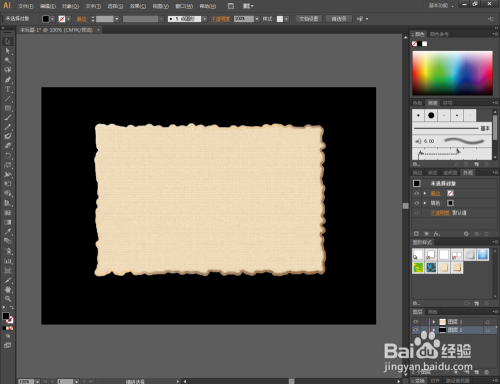Toggle visibility of layer 图层 1
The width and height of the screenshot is (500, 384).
point(416,322)
